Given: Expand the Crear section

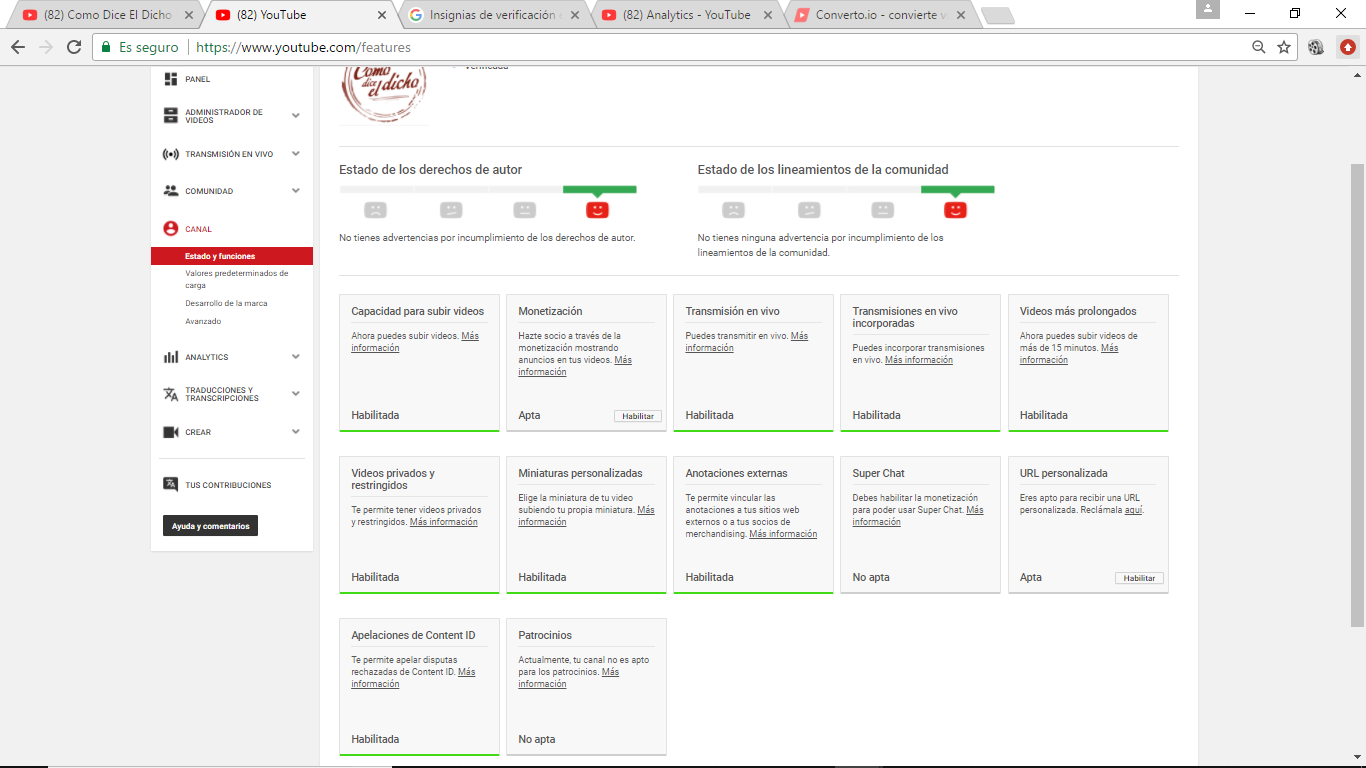Looking at the screenshot, I should pos(296,432).
